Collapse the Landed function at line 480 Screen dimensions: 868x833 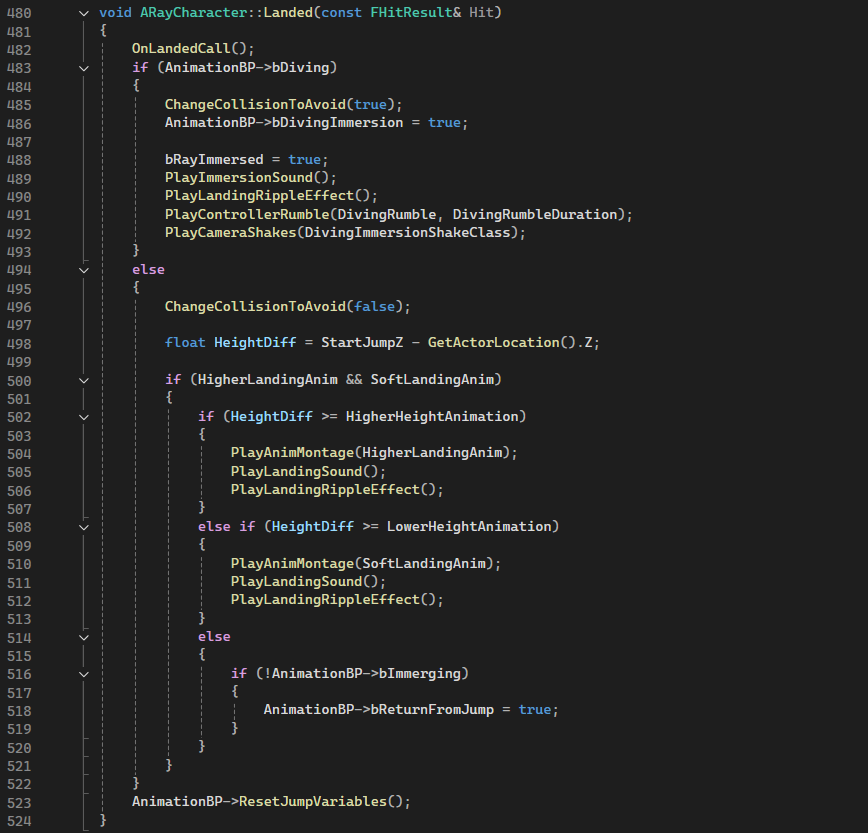84,12
